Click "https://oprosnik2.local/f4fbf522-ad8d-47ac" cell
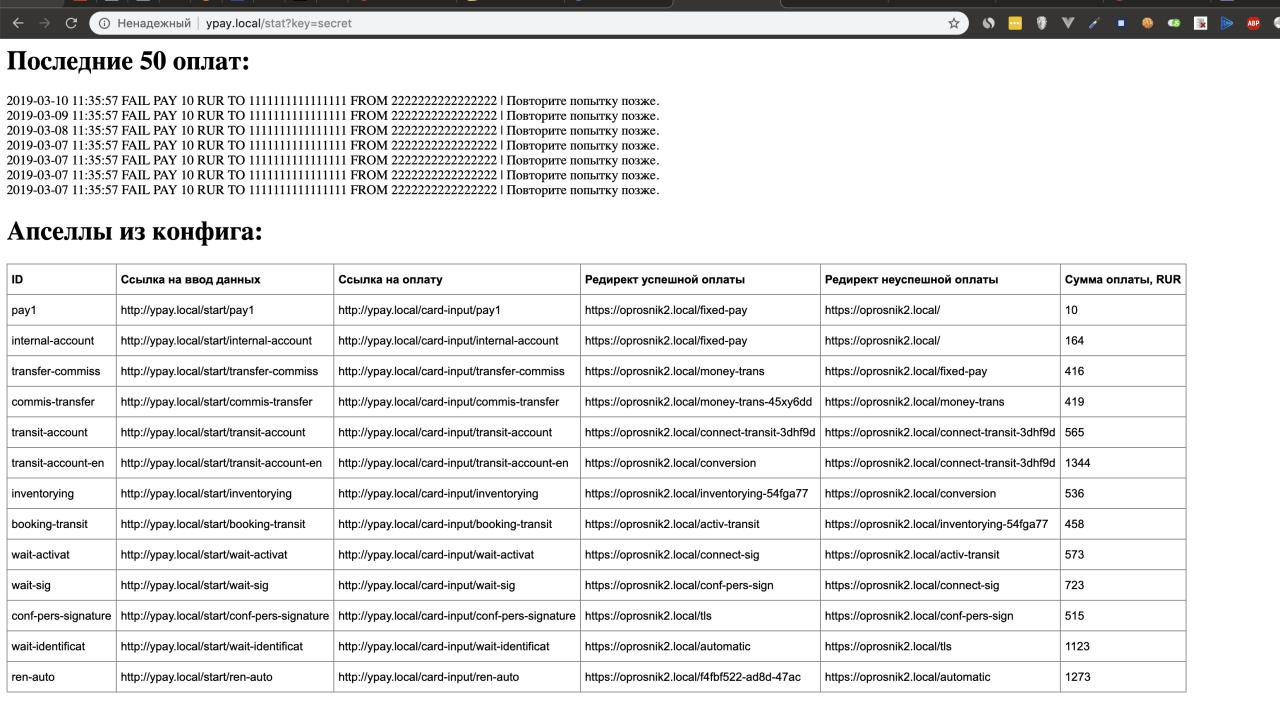Viewport: 1280px width, 723px height. [700, 677]
